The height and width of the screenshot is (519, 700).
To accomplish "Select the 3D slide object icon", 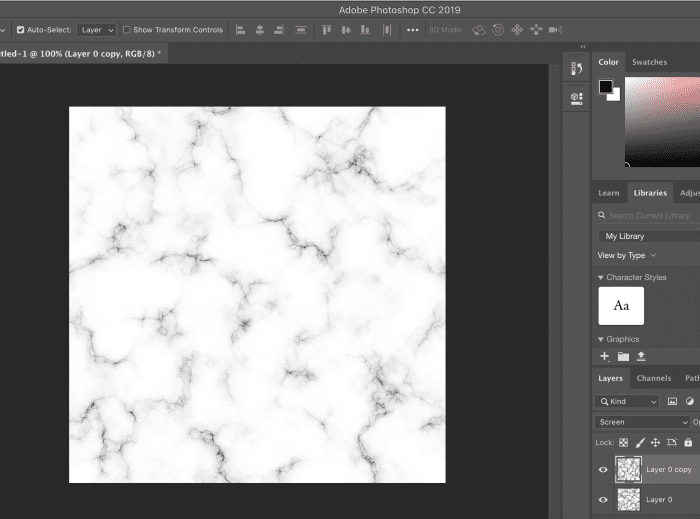I will 536,30.
